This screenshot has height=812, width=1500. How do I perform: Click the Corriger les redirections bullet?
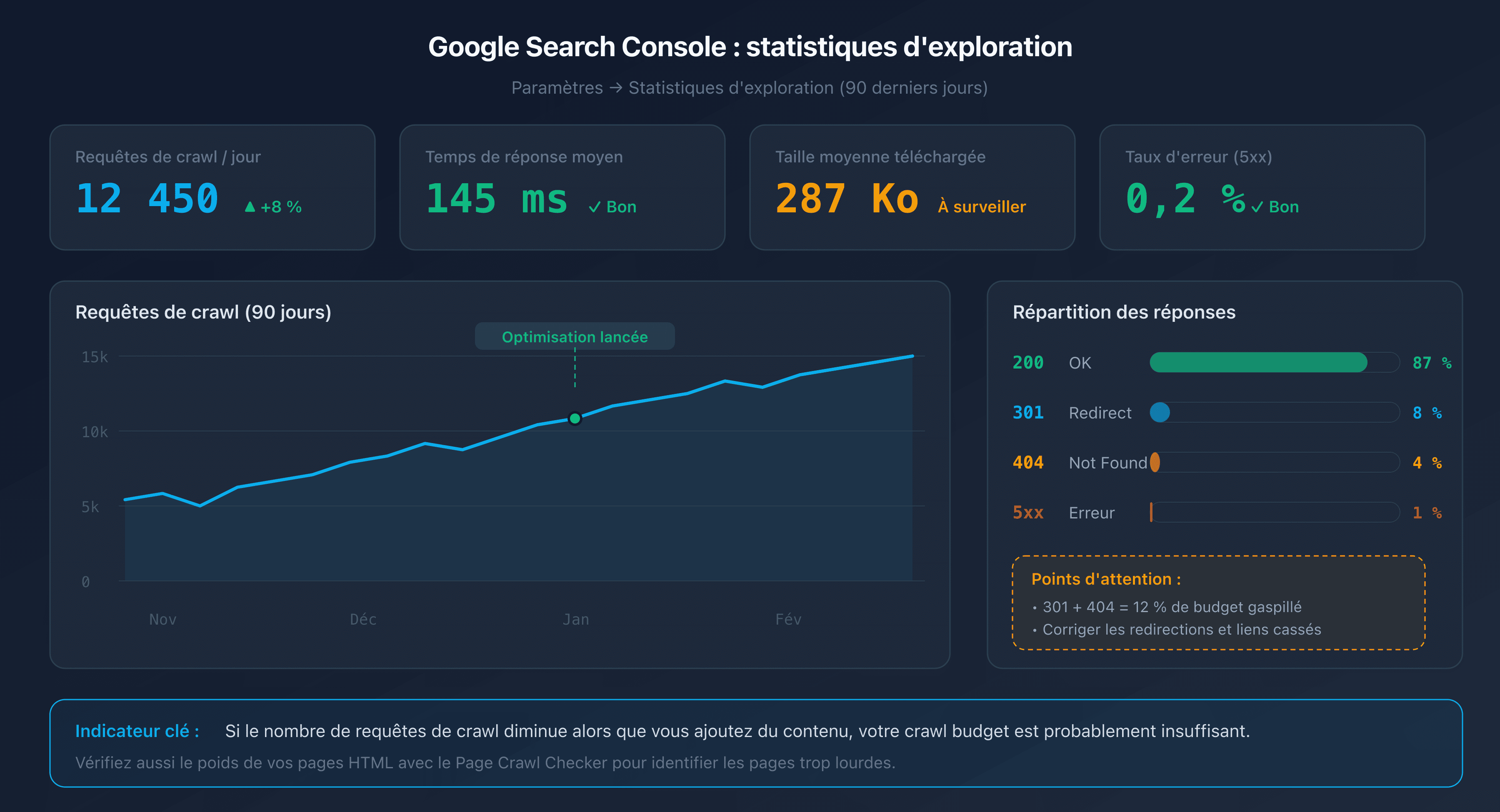point(1177,630)
